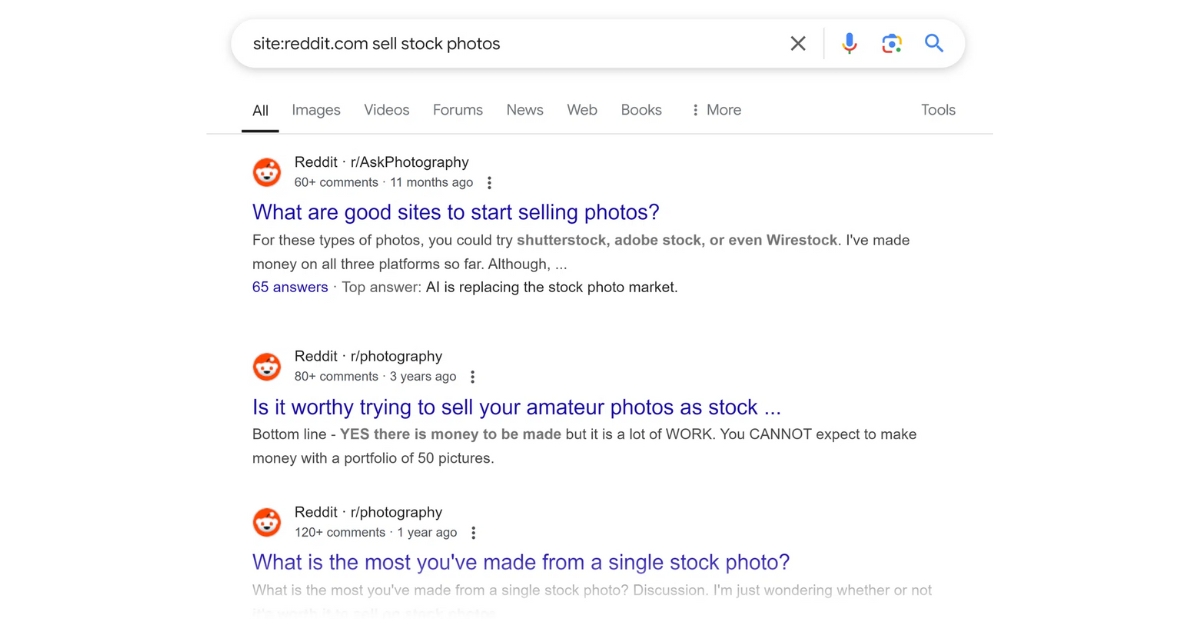Image resolution: width=1200 pixels, height=628 pixels.
Task: Click the magnifying glass search icon
Action: tap(934, 43)
